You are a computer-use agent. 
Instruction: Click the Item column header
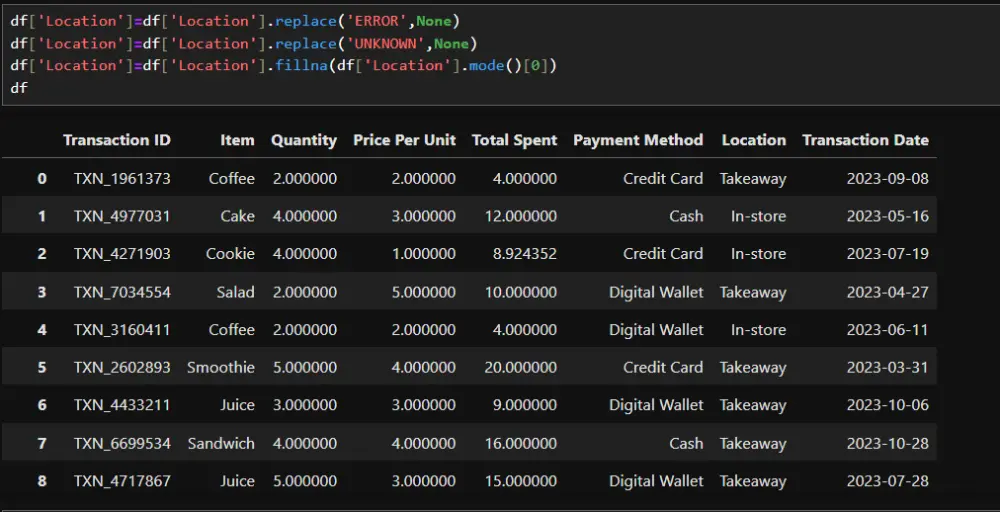pos(237,140)
